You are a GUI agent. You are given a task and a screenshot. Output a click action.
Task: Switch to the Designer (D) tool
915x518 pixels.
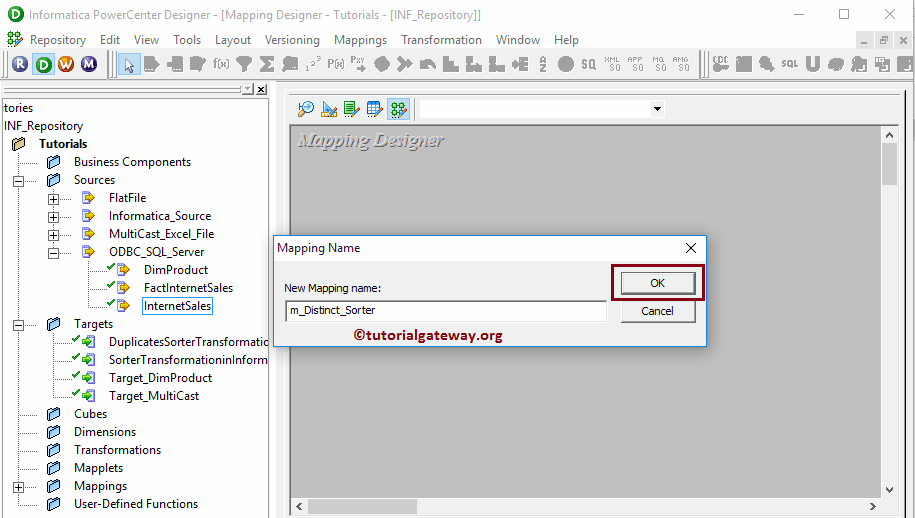[x=44, y=64]
